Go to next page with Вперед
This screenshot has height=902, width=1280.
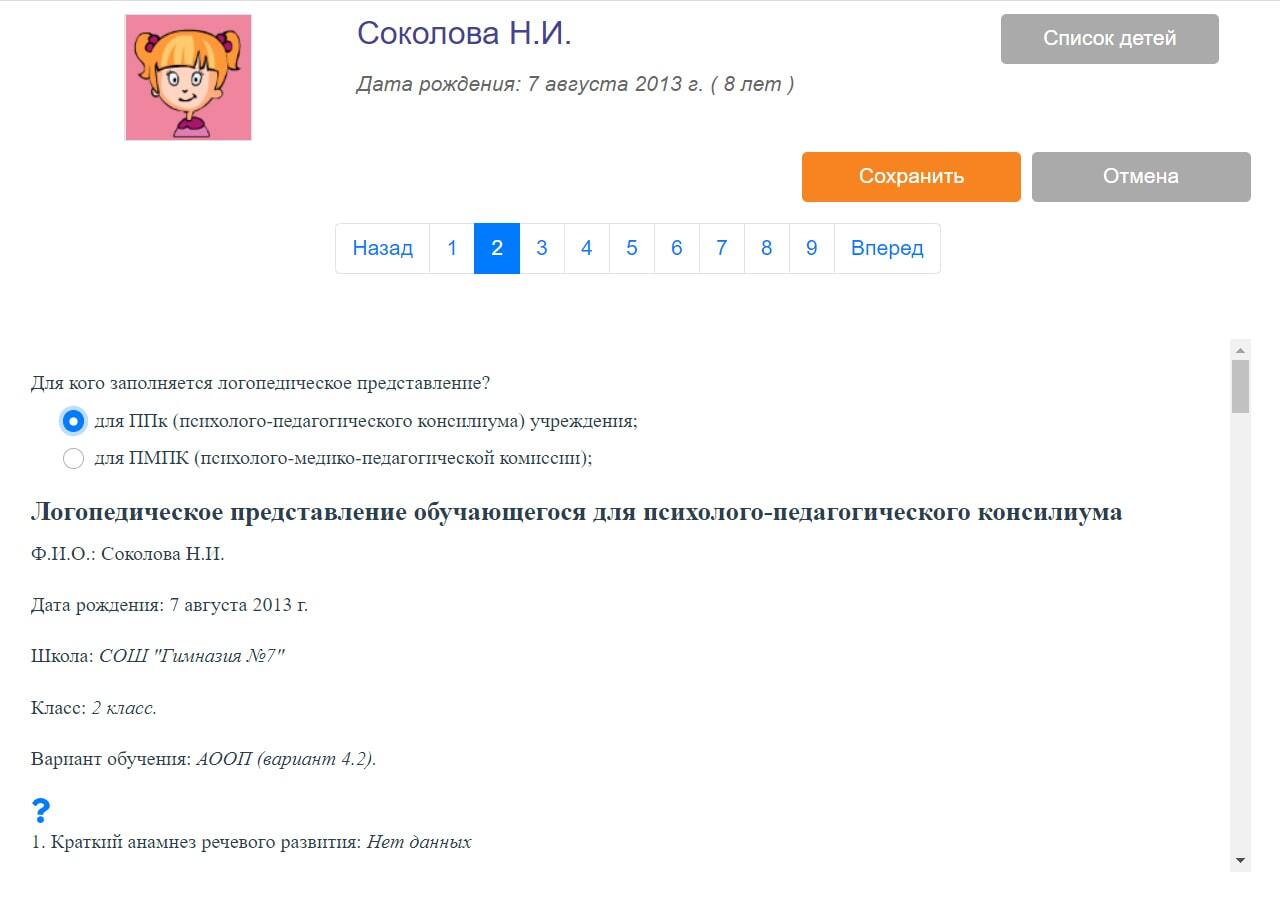coord(887,248)
